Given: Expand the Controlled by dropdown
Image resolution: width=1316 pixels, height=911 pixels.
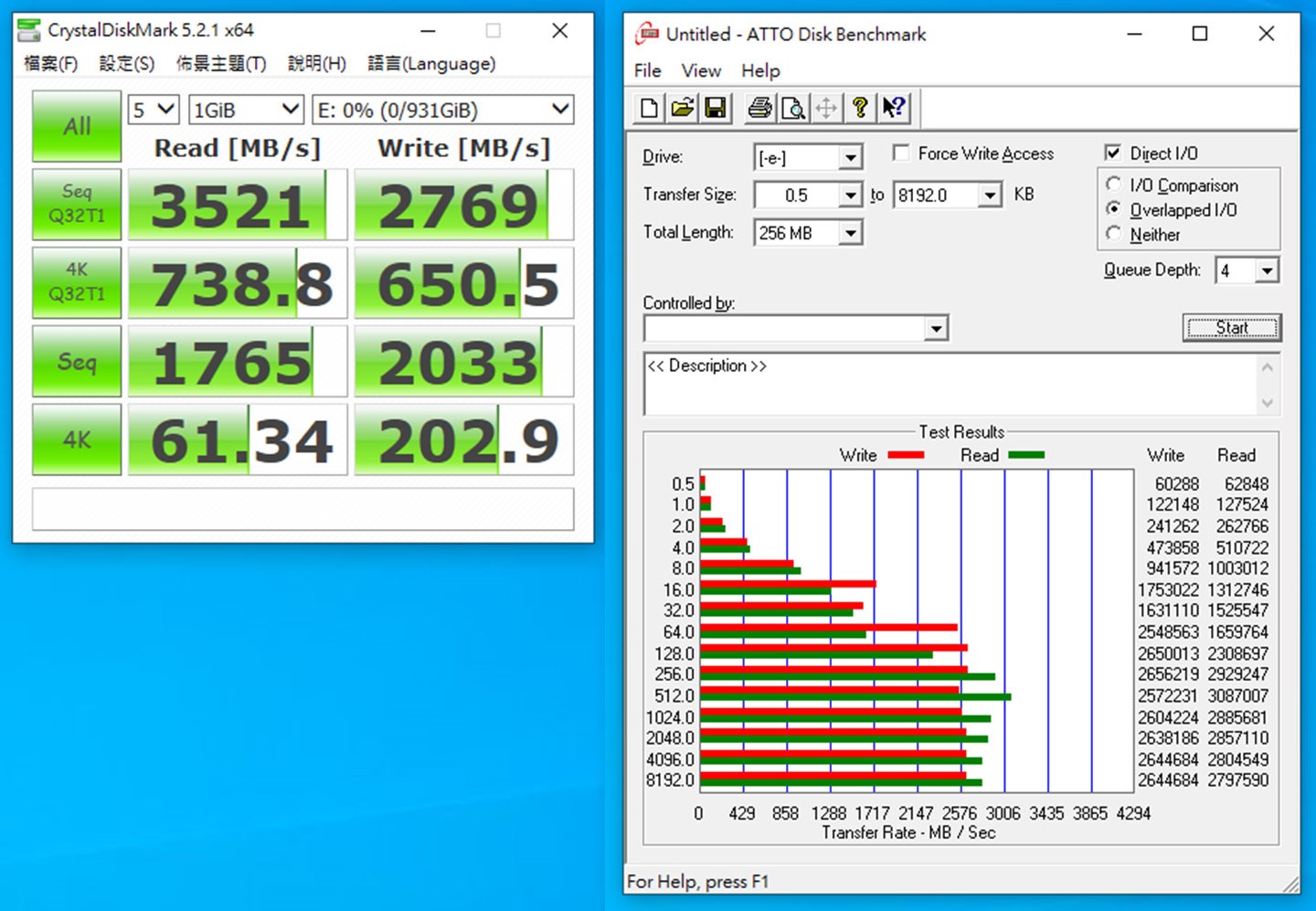Looking at the screenshot, I should [x=936, y=328].
